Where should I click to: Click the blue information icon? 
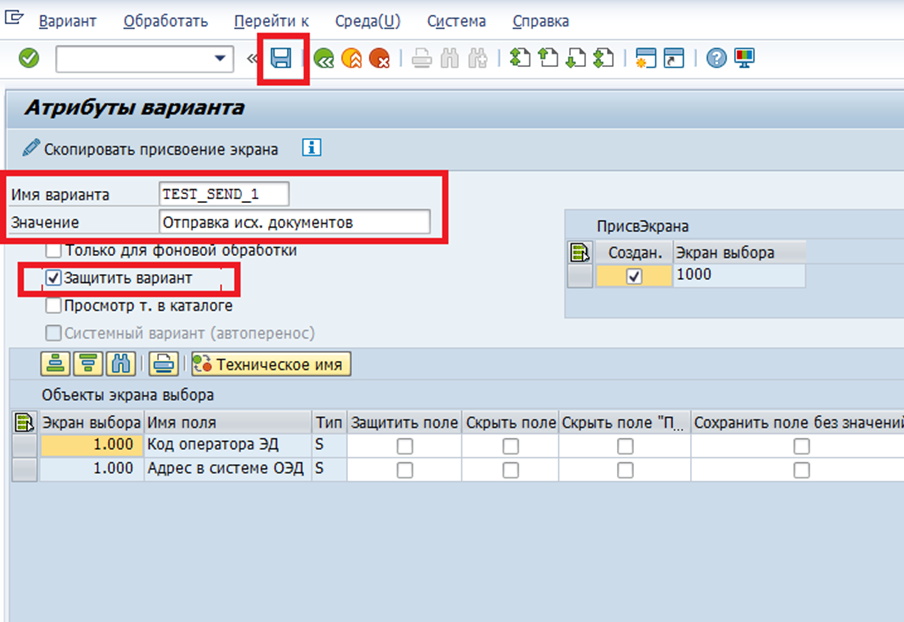pyautogui.click(x=312, y=148)
